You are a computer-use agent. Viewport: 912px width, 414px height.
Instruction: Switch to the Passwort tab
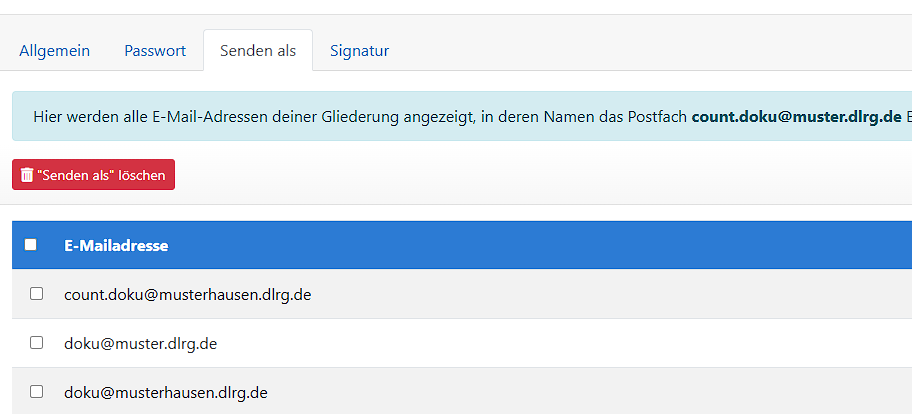point(155,50)
